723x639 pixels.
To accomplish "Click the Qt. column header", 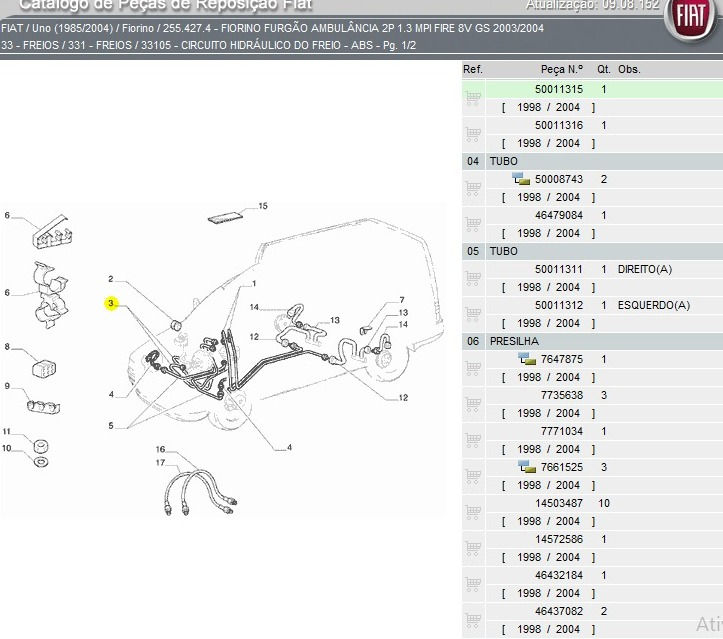I will coord(603,70).
